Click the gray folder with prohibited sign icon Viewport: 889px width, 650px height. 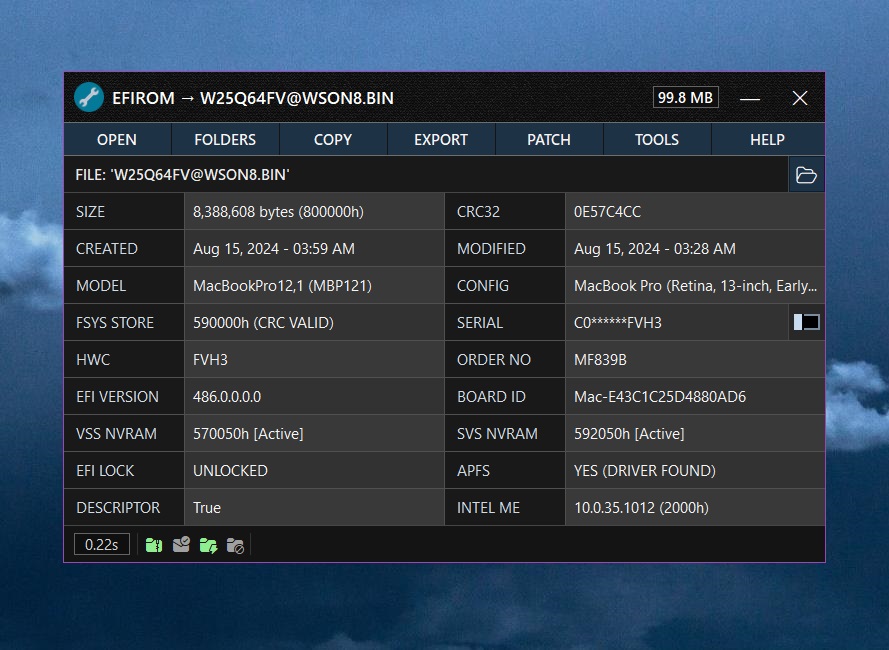coord(235,545)
